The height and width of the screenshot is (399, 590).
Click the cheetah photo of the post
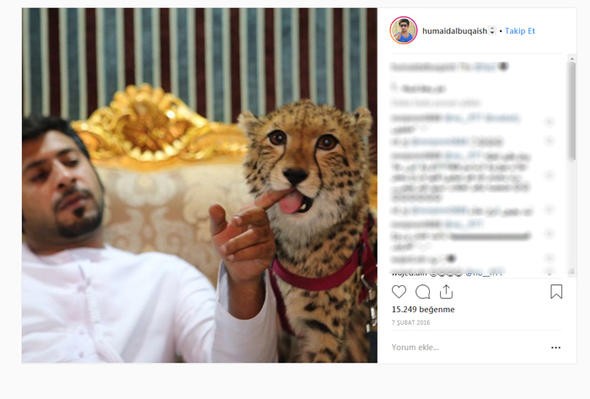(199, 185)
